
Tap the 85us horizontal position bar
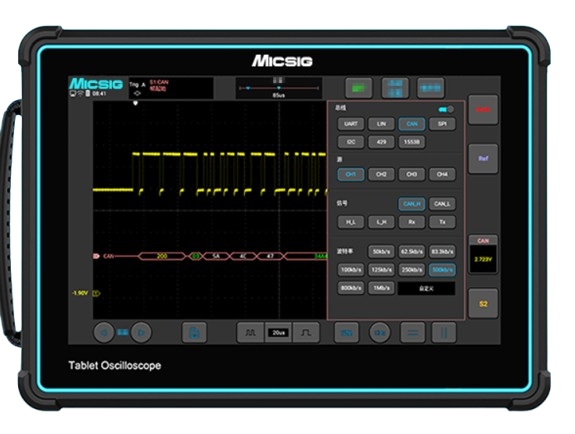coord(279,88)
